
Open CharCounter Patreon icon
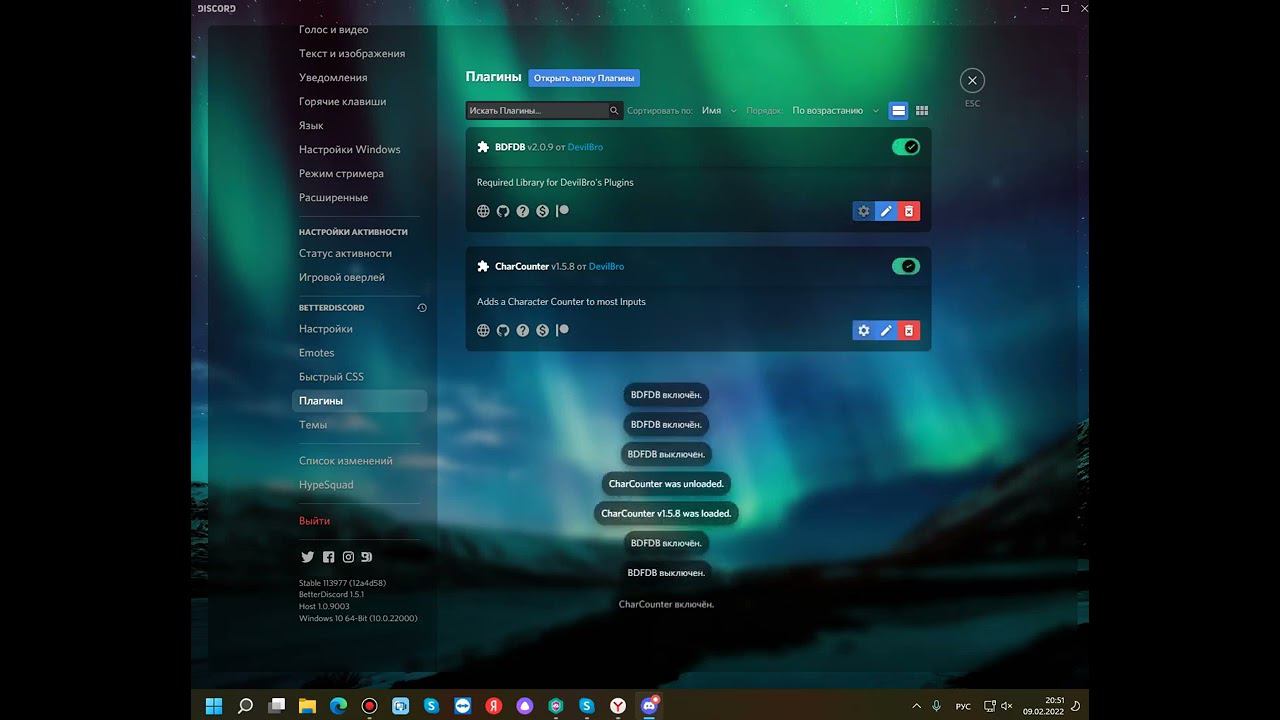tap(563, 330)
